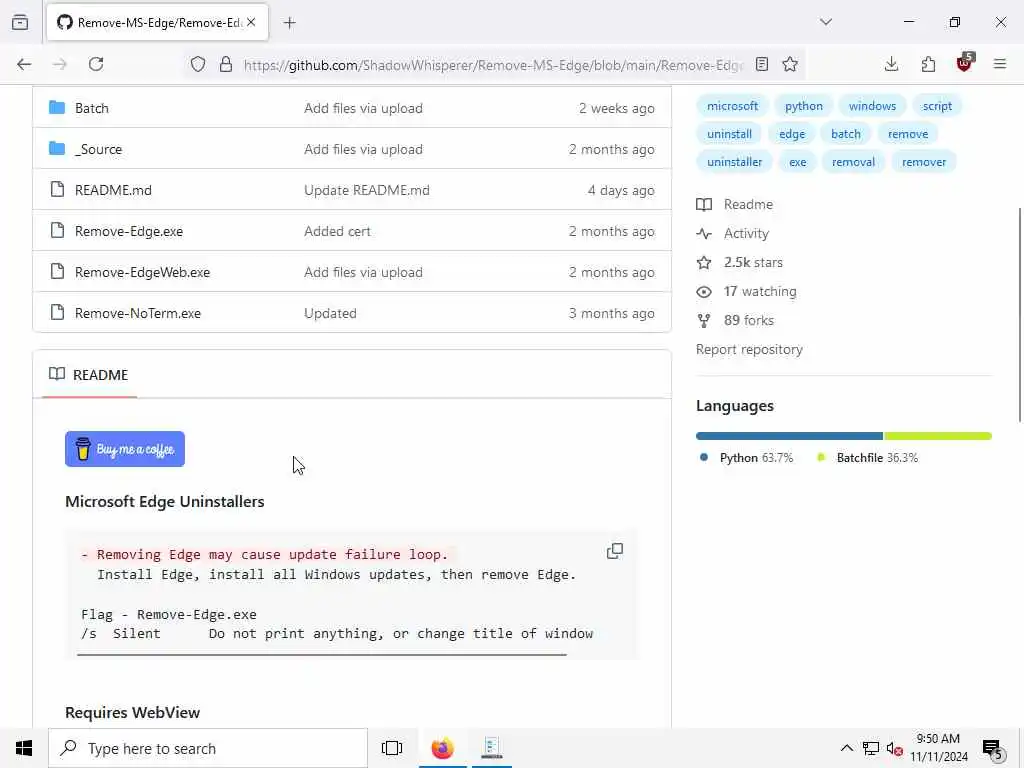This screenshot has width=1024, height=768.
Task: Bookmark this page with the star icon
Action: [790, 64]
